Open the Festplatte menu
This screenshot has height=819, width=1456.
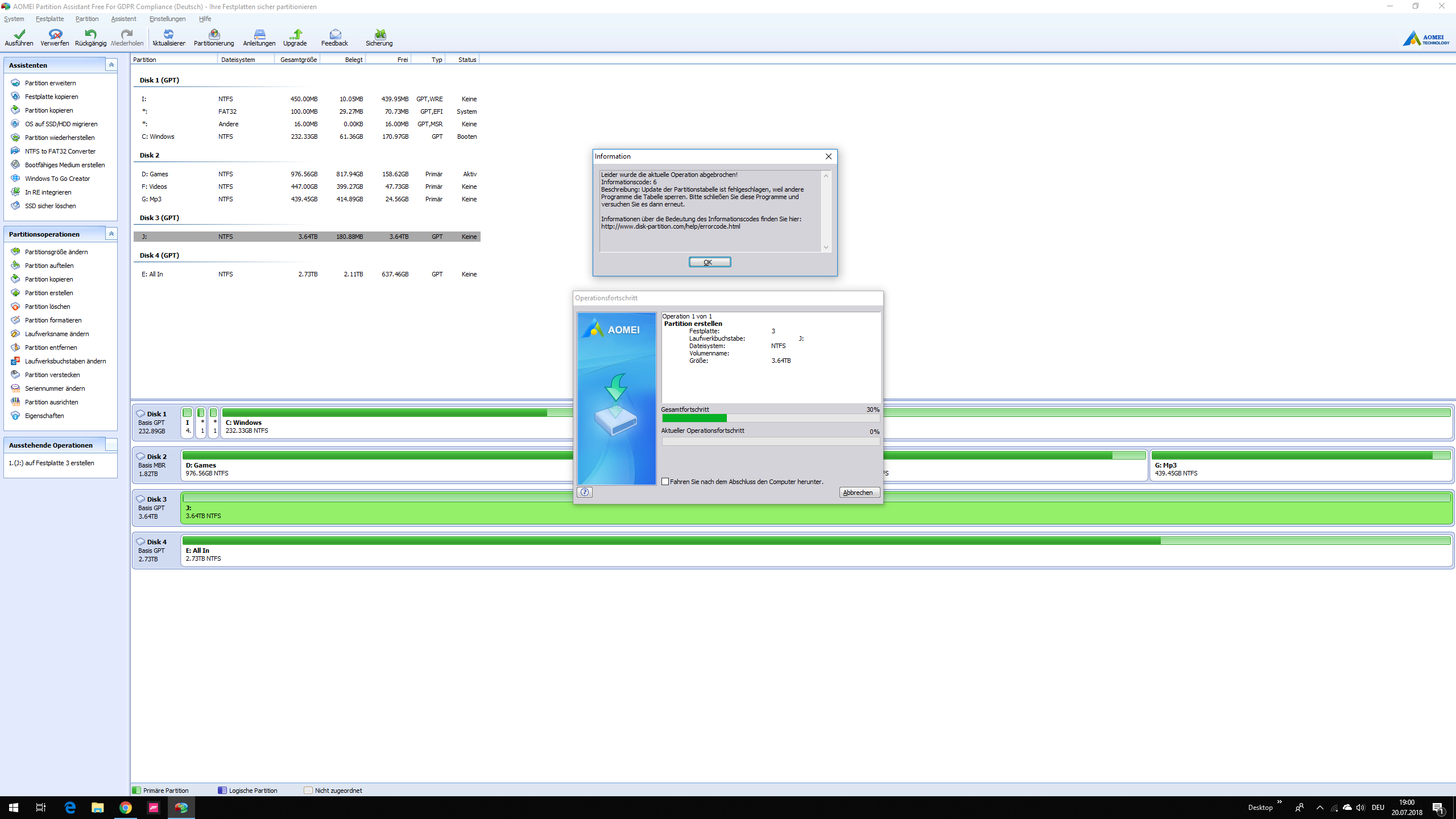click(49, 19)
